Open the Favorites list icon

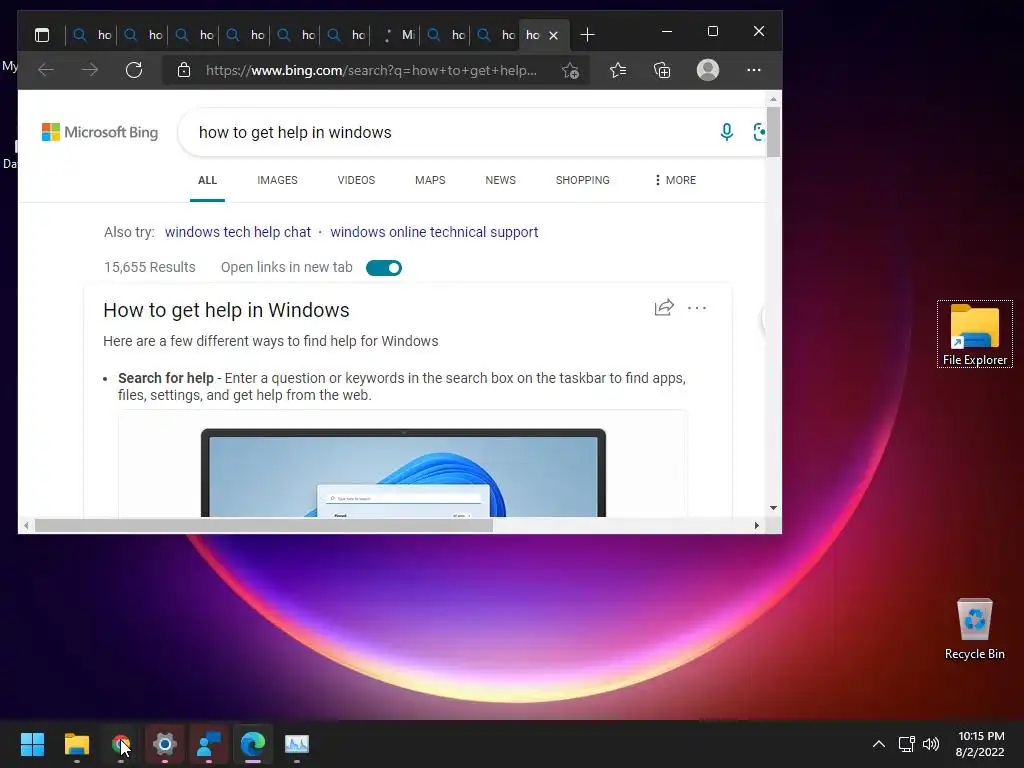coord(618,70)
